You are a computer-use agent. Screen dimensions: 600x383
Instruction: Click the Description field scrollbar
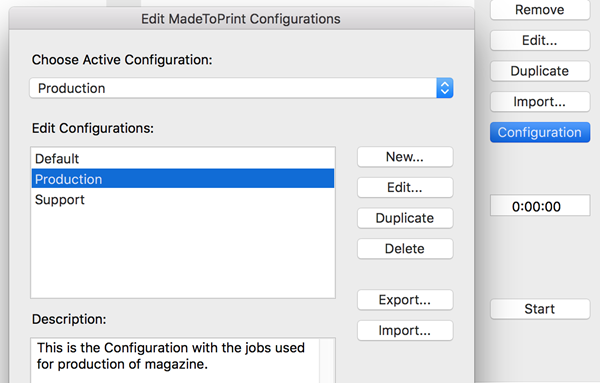coord(327,360)
